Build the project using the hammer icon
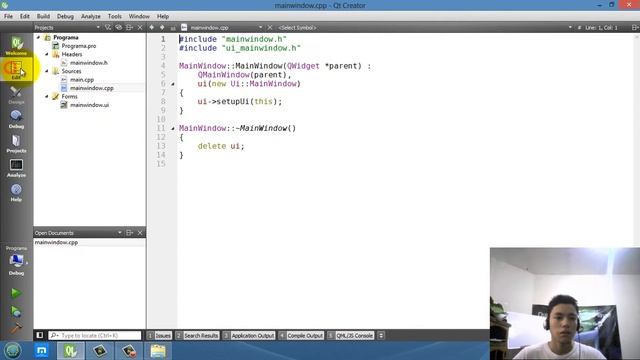The width and height of the screenshot is (640, 360). point(16,328)
